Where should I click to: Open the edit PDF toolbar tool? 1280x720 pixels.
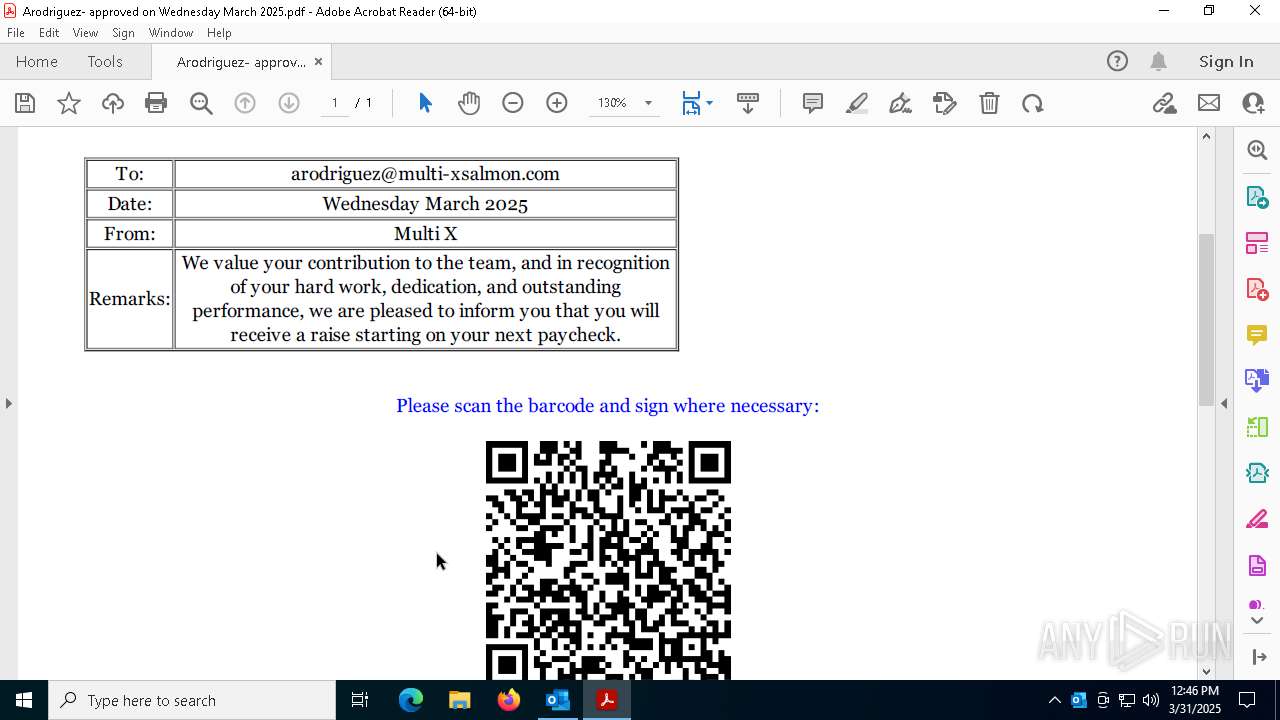point(945,103)
